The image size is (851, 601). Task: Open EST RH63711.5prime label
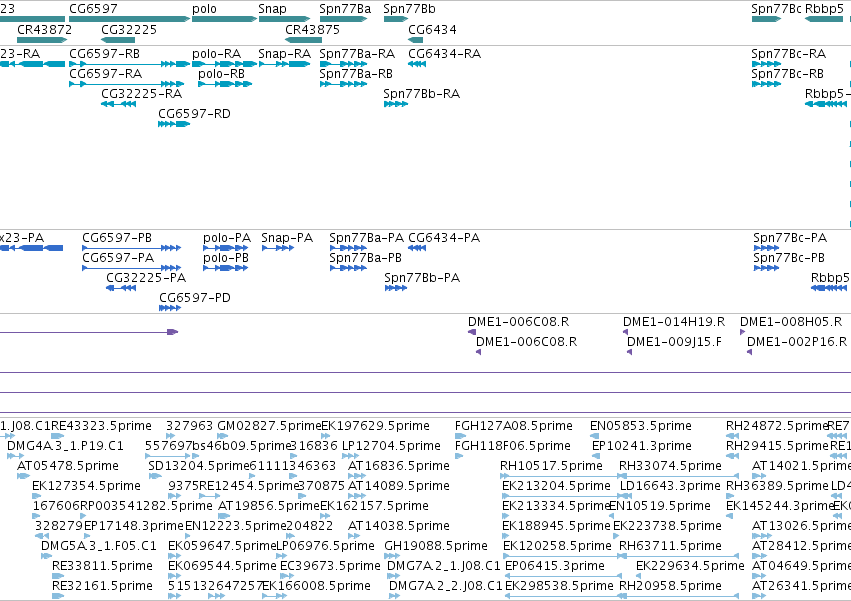671,546
